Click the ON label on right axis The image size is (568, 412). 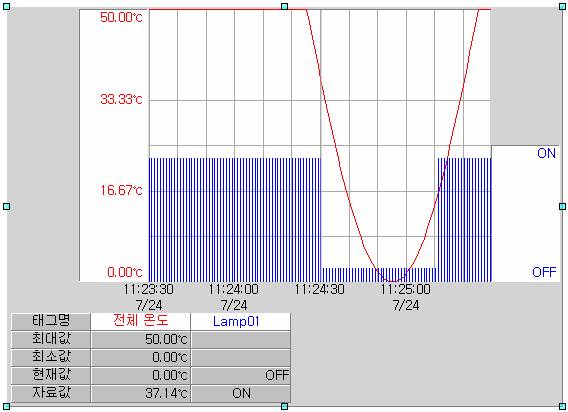[546, 153]
